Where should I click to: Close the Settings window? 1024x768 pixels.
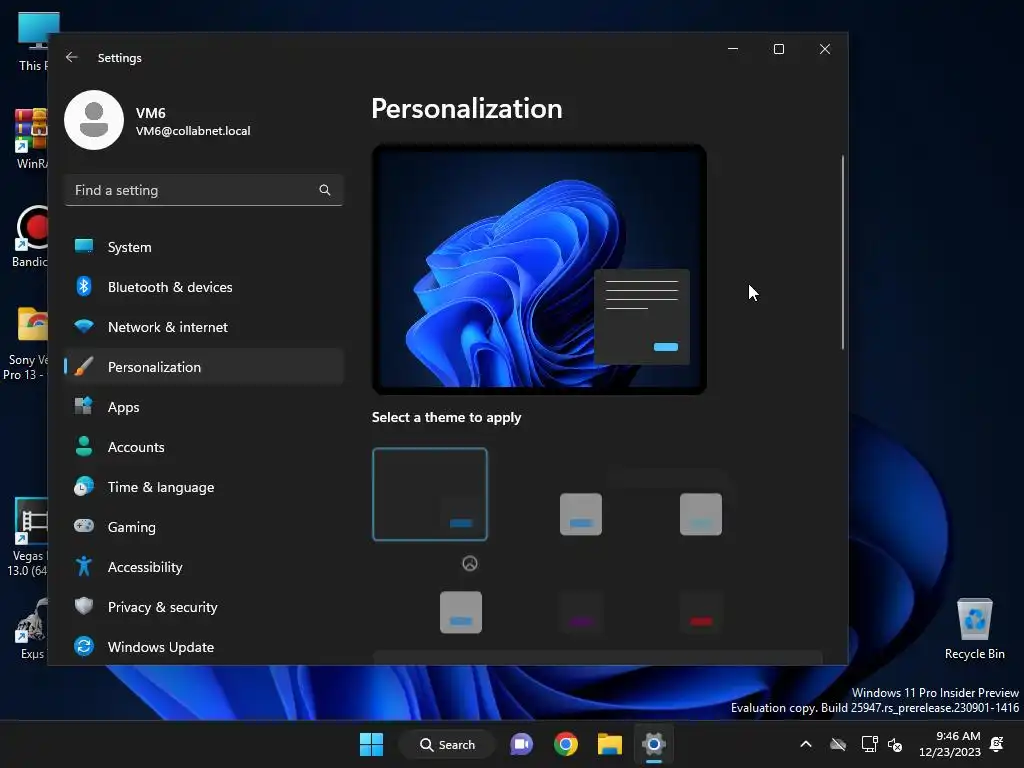click(825, 49)
